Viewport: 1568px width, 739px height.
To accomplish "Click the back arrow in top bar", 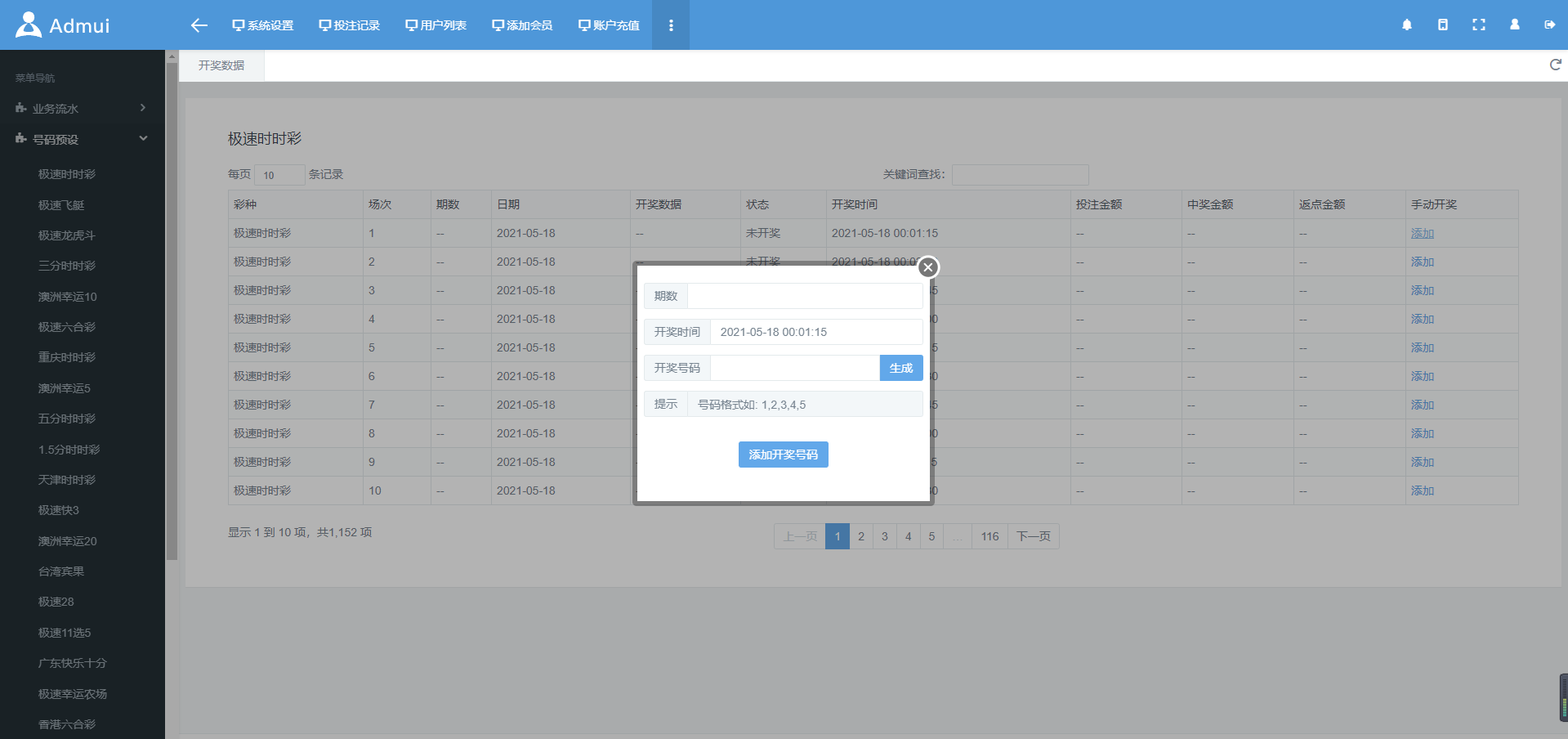I will (x=199, y=25).
